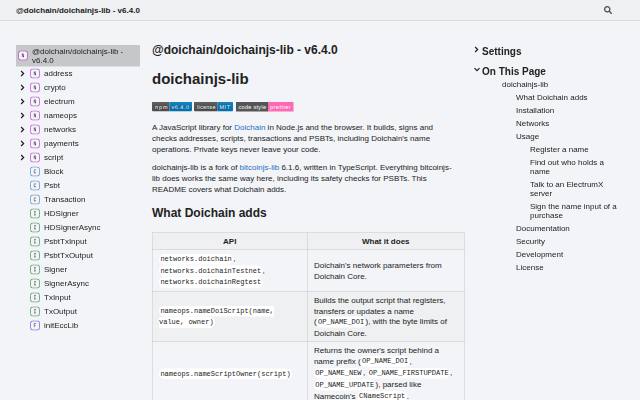Click the namespace icon beside crypto

(35, 87)
